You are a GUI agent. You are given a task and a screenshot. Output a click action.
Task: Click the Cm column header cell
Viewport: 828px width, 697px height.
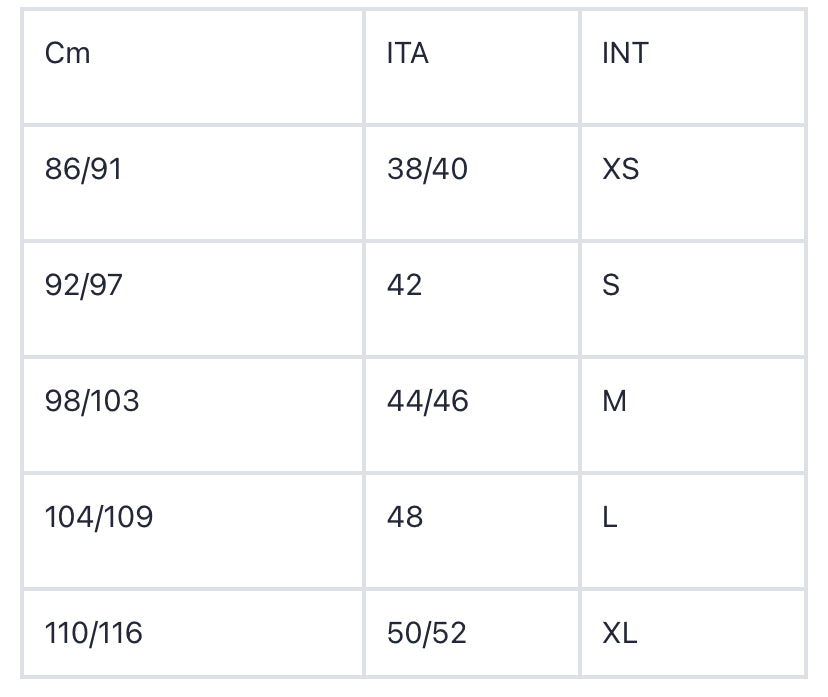point(68,53)
